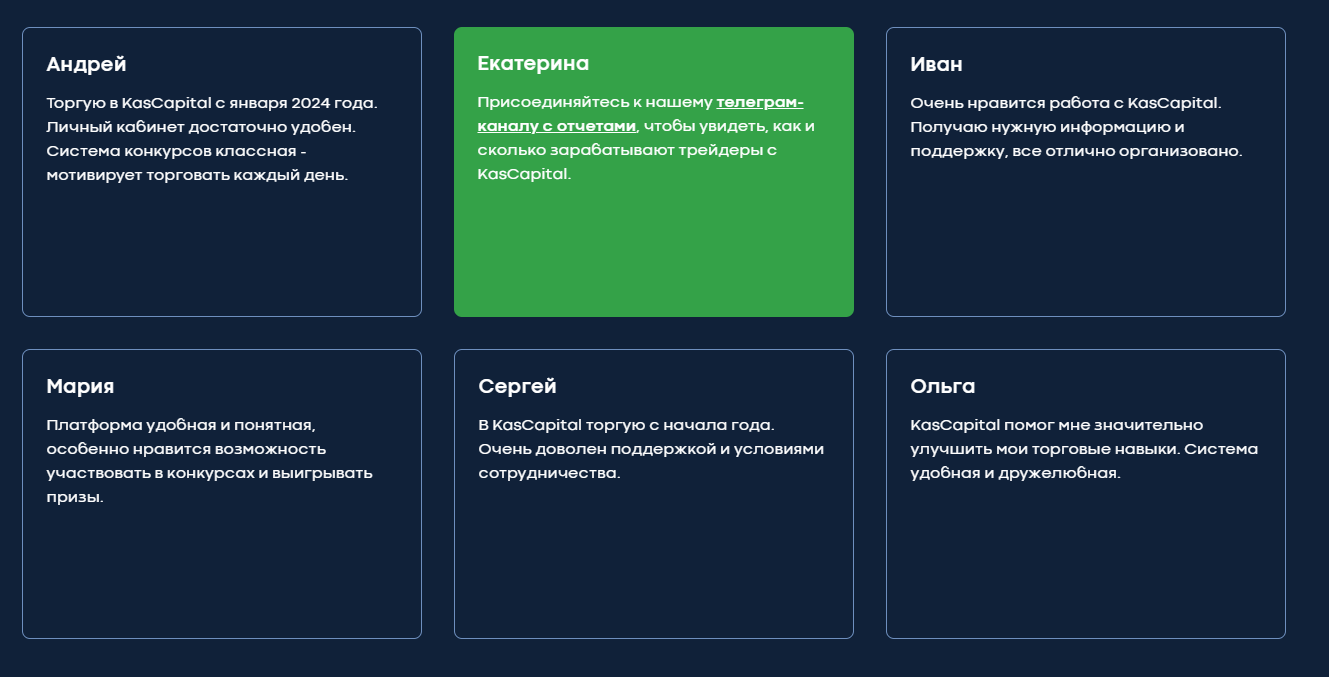Select Ольга's testimonial card
This screenshot has height=677, width=1329.
click(1086, 494)
